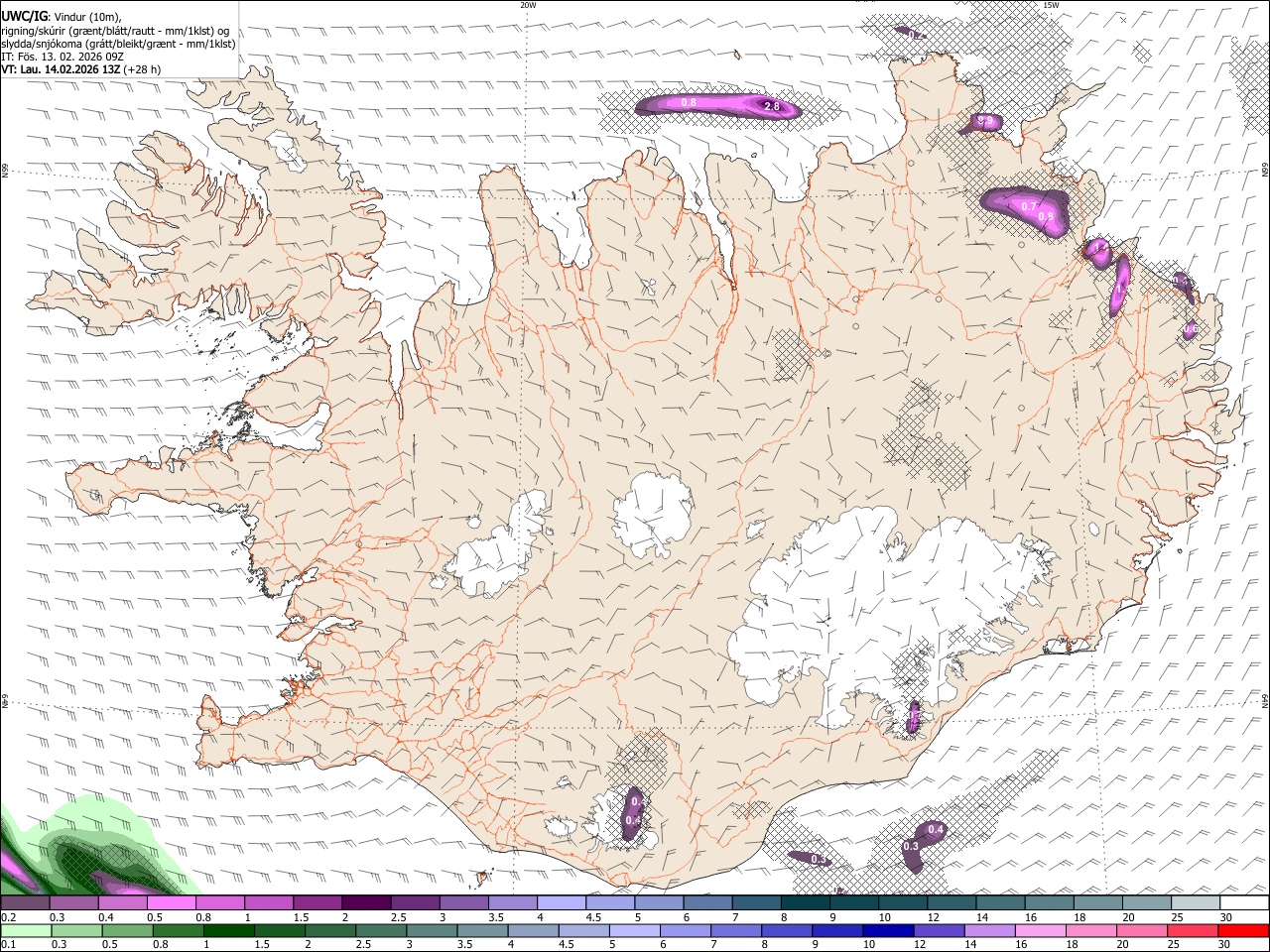Click the '0.7' value in the northeast snow patch
The height and width of the screenshot is (952, 1270).
pos(1029,206)
